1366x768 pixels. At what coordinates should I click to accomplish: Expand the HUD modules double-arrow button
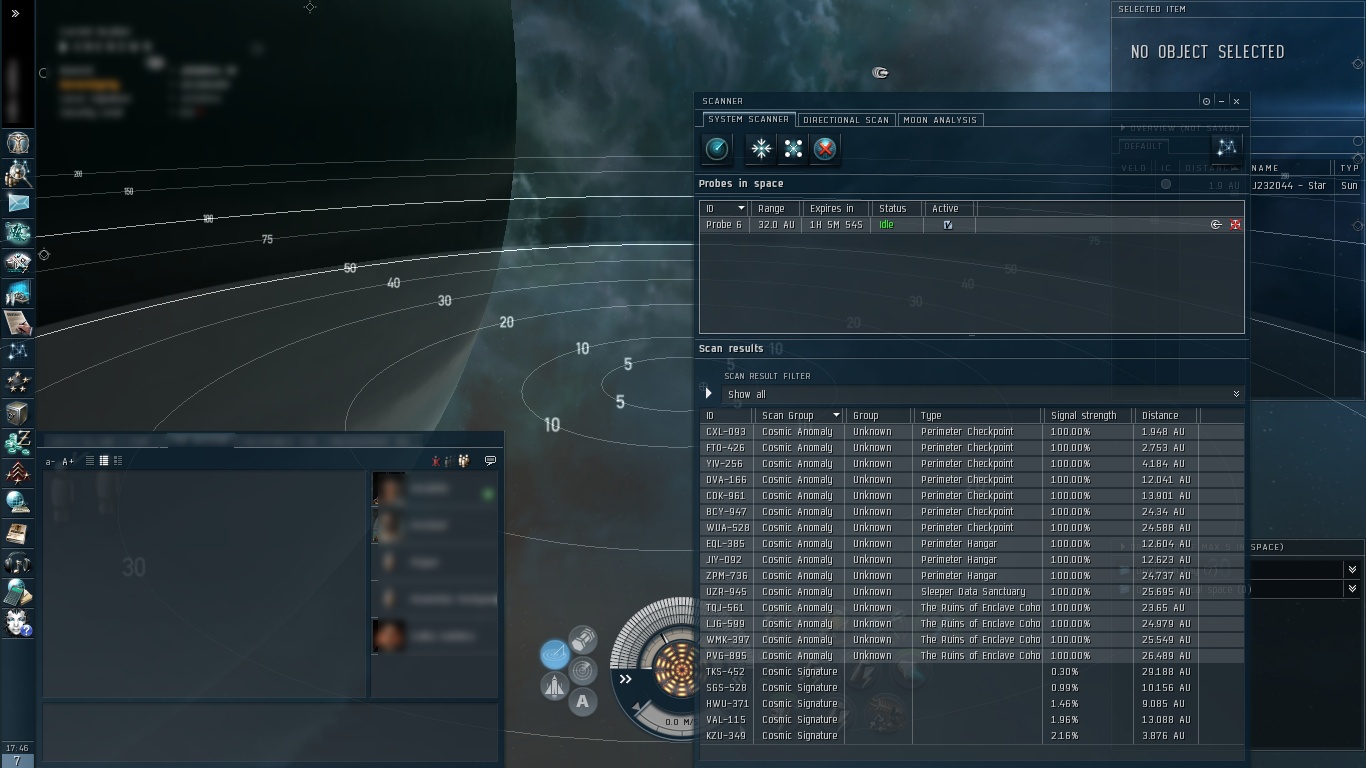626,679
